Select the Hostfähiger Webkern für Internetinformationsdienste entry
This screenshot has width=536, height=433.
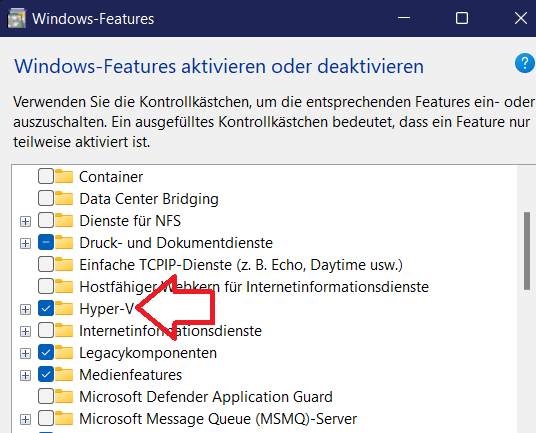point(254,287)
